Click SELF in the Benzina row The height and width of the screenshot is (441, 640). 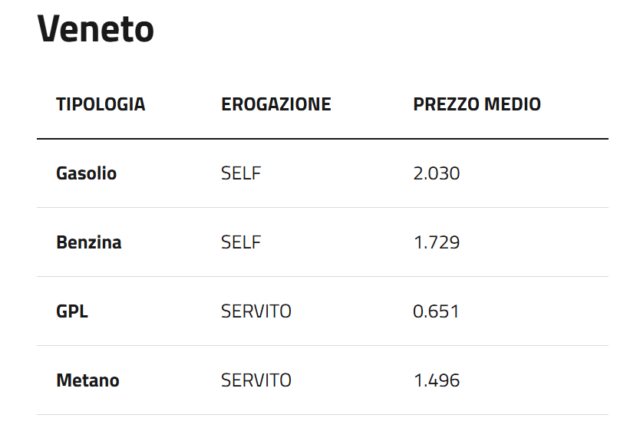tap(240, 242)
